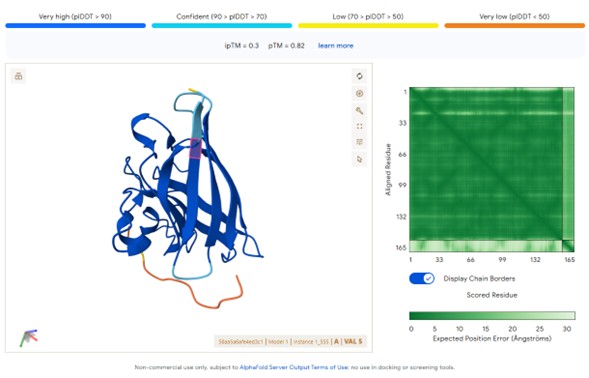Click 'ipTM = 0.3' score text
Viewport: 589px width, 378px height.
242,45
